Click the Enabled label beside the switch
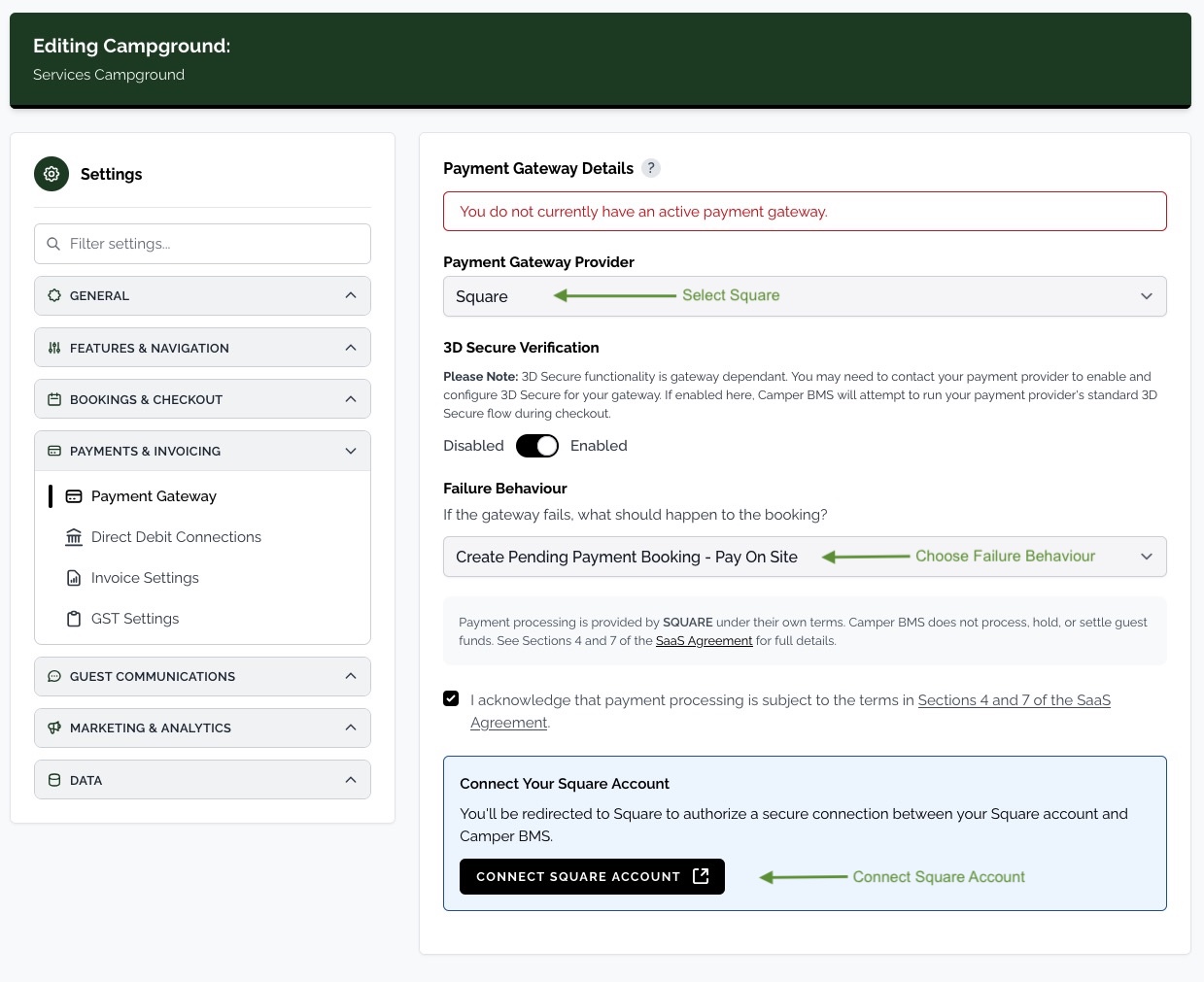Image resolution: width=1204 pixels, height=982 pixels. (599, 446)
